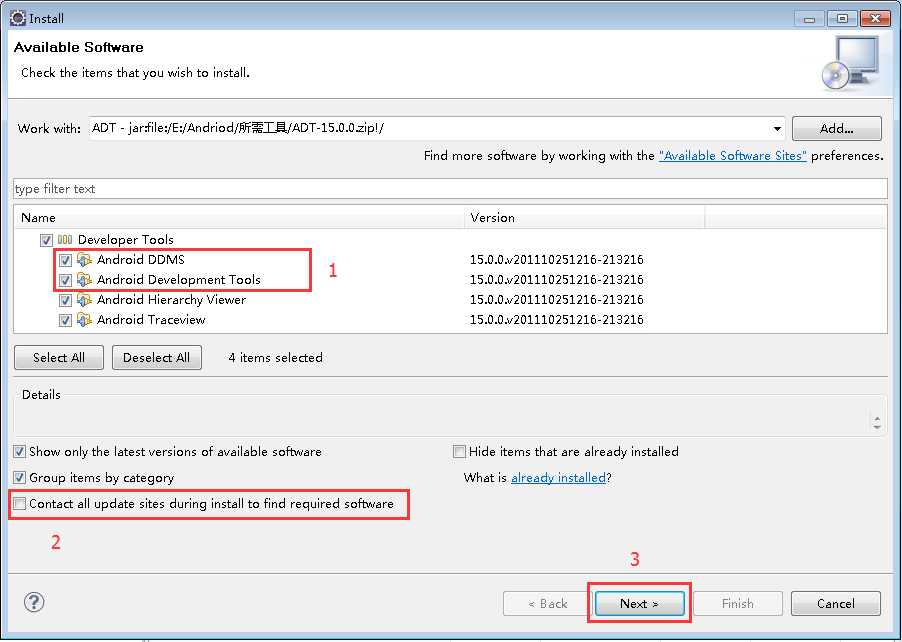The height and width of the screenshot is (642, 902).
Task: Maximize the Install window
Action: point(842,19)
